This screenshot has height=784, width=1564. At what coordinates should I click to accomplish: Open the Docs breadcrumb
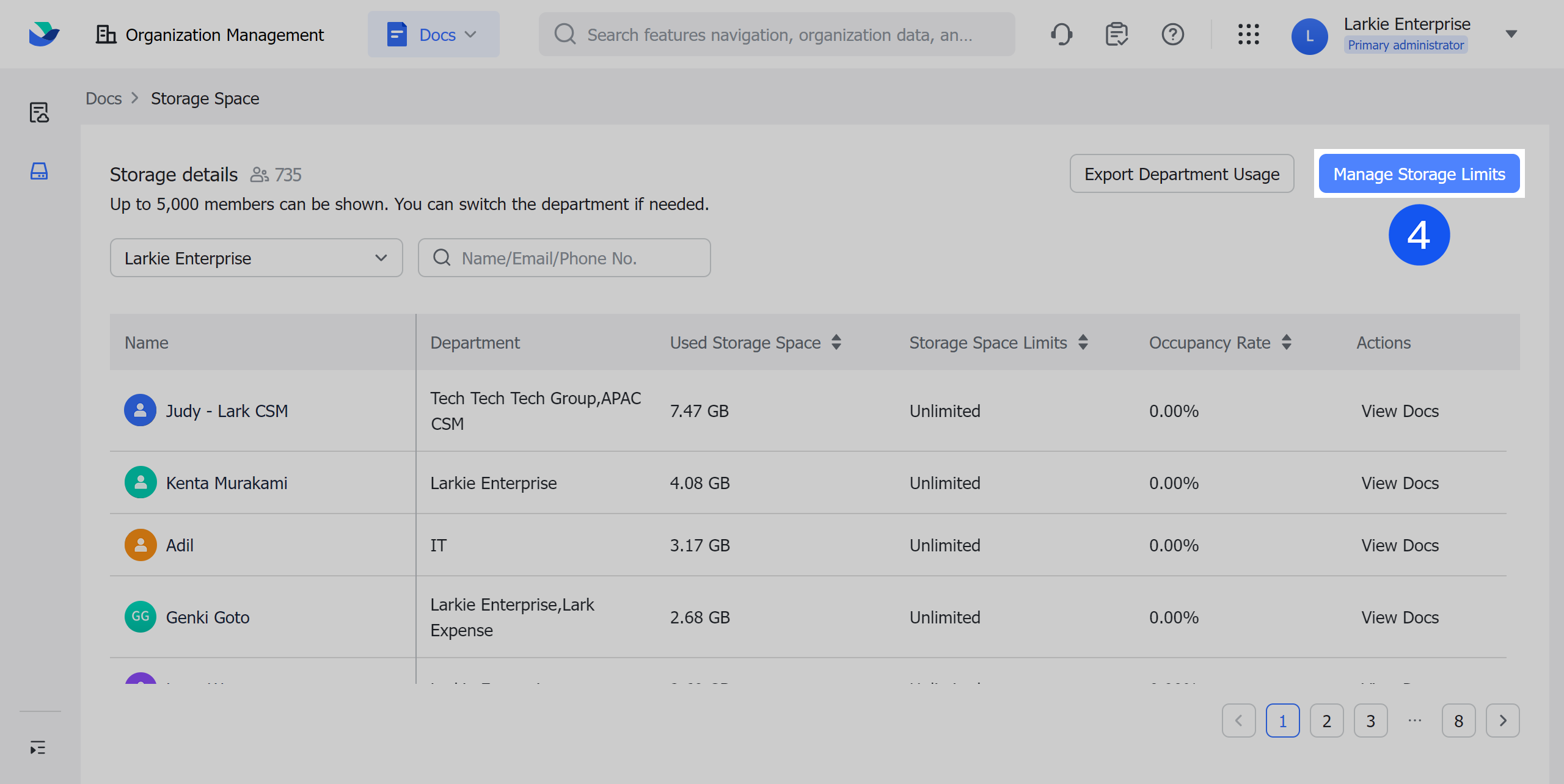tap(103, 98)
